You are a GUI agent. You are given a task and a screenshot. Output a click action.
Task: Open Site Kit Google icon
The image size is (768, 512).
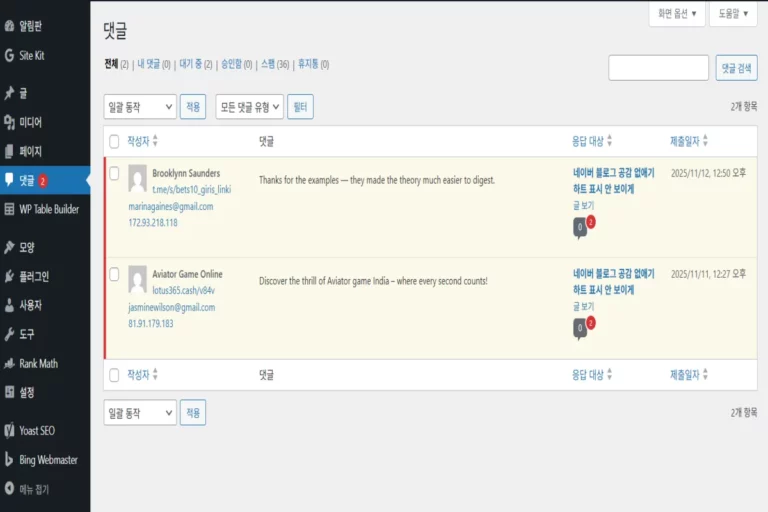(9, 55)
